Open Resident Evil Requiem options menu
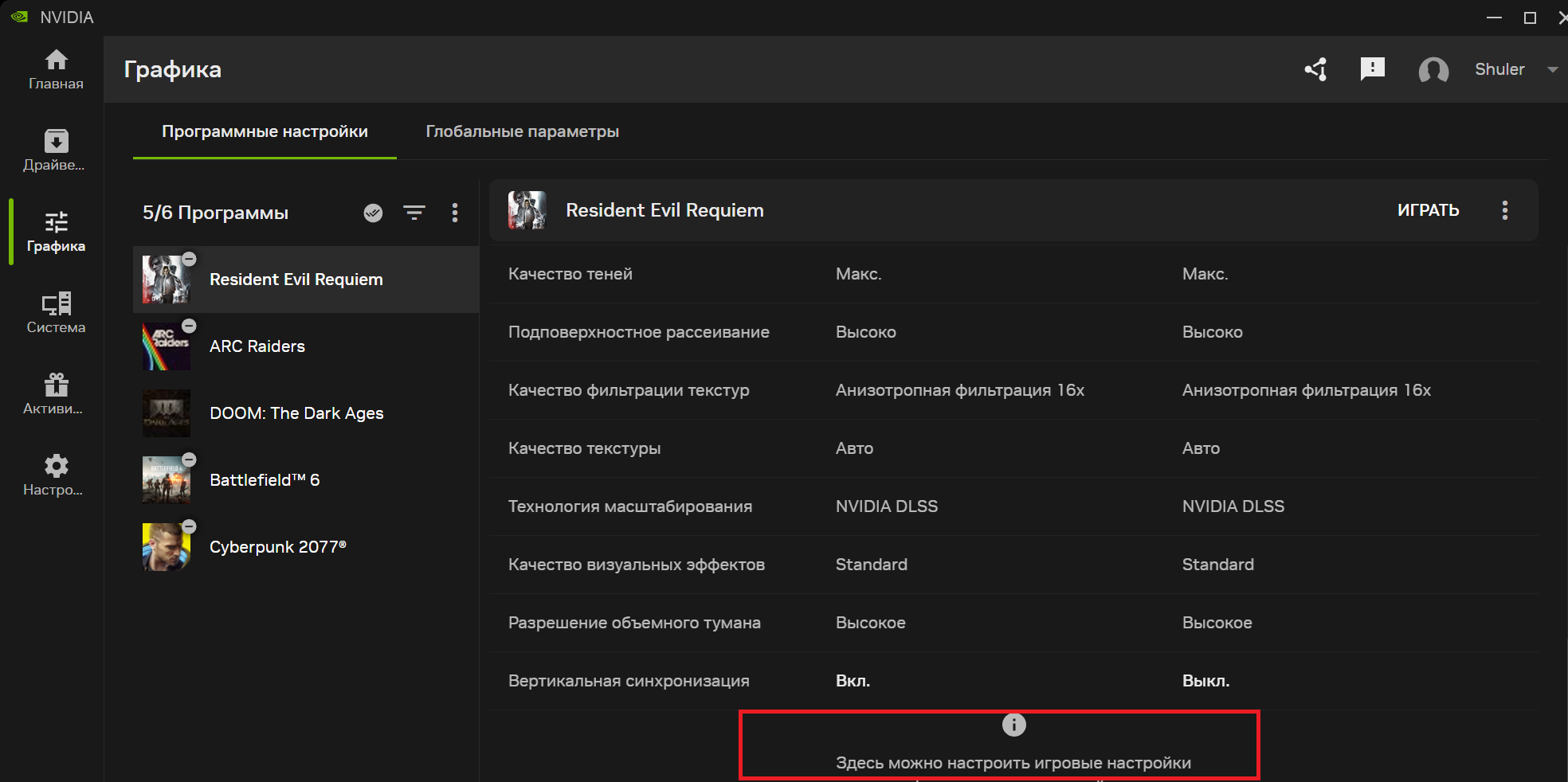Image resolution: width=1568 pixels, height=782 pixels. pyautogui.click(x=1504, y=210)
